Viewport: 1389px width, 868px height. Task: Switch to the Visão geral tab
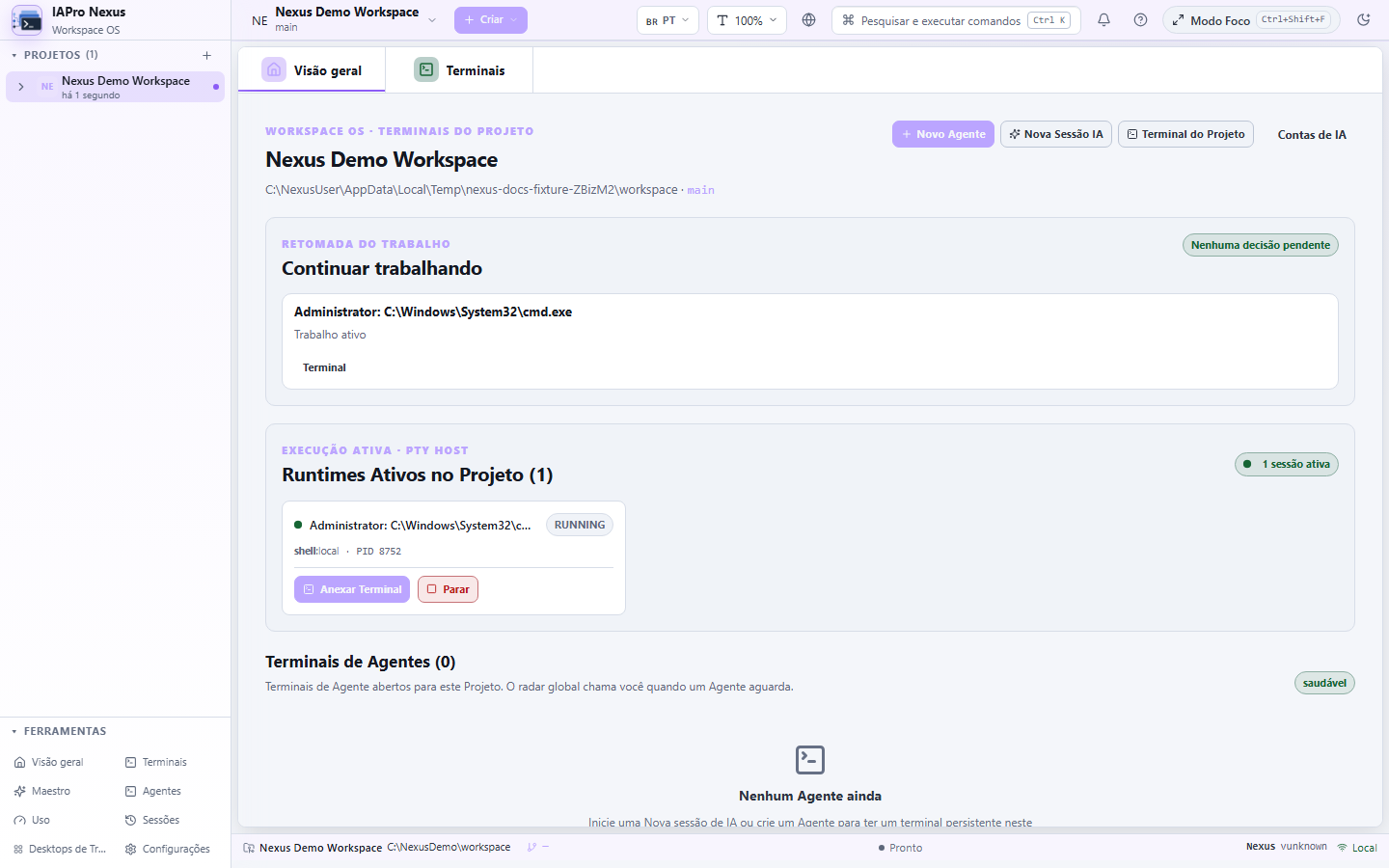[x=312, y=70]
